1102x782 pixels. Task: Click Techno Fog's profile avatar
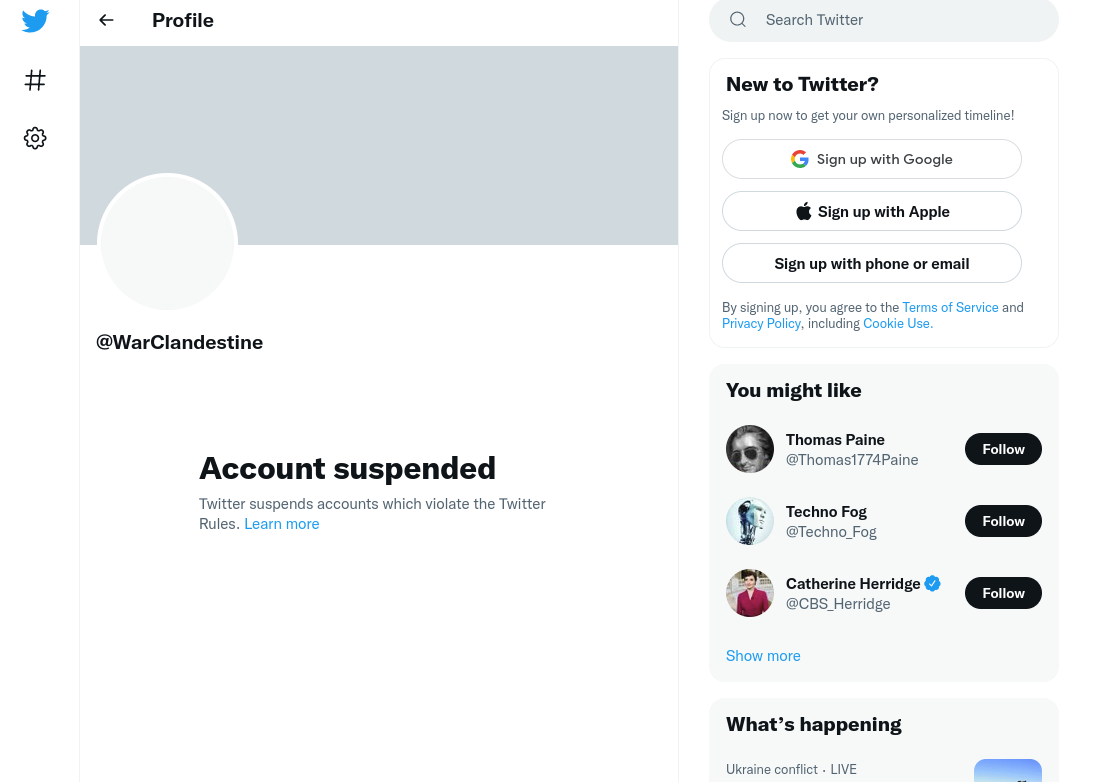pyautogui.click(x=750, y=521)
